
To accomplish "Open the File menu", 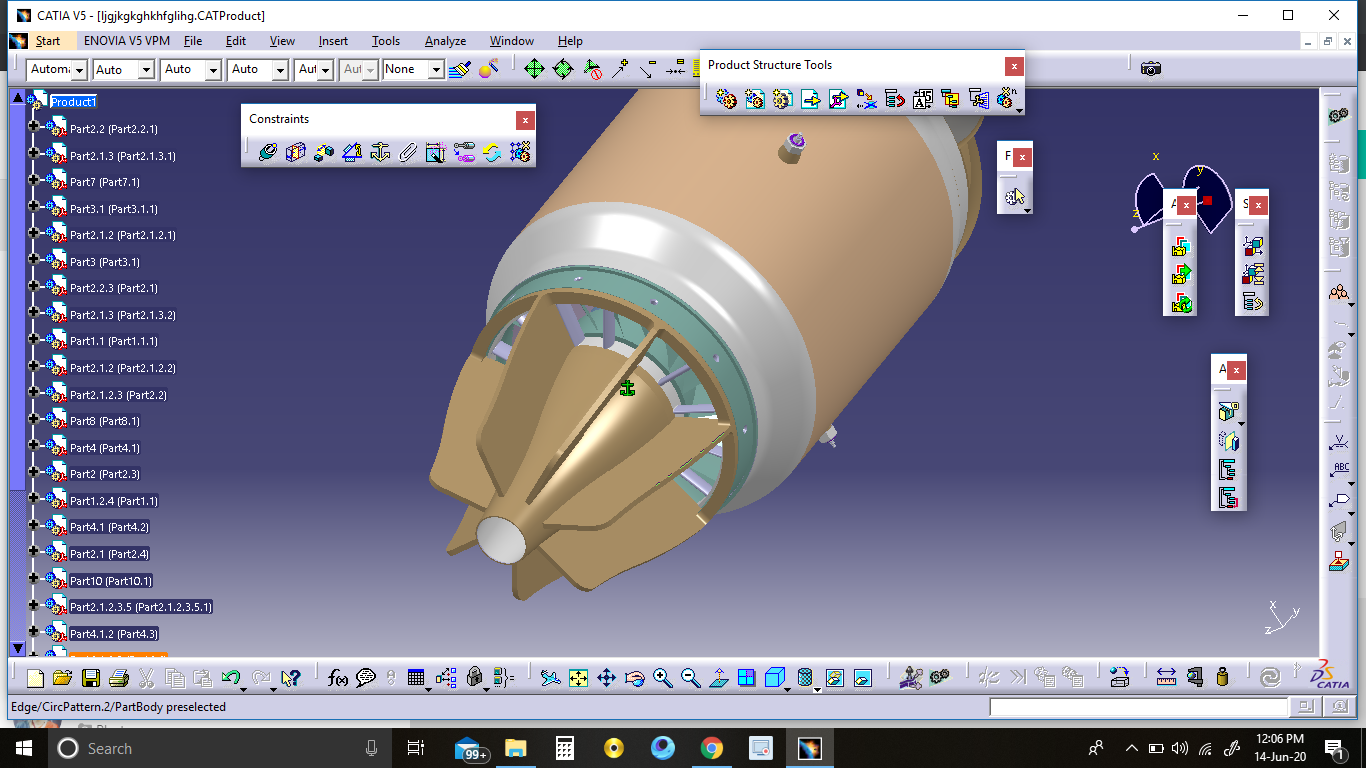I will [193, 41].
